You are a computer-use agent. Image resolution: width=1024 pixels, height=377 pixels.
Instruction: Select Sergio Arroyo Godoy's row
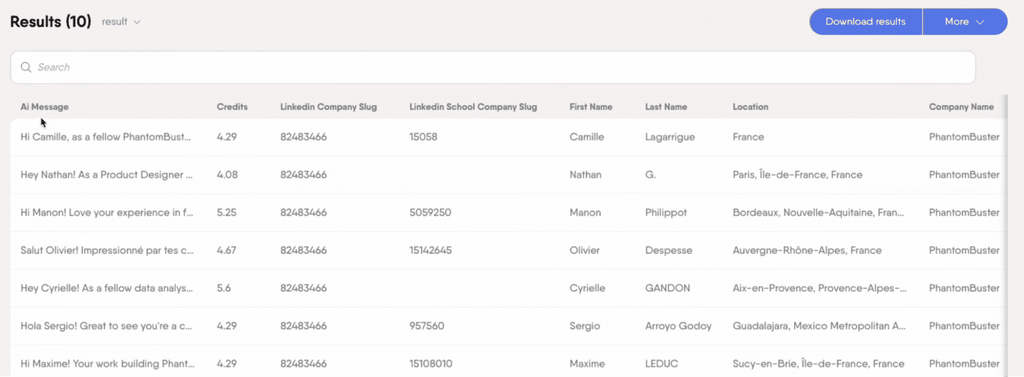point(506,326)
